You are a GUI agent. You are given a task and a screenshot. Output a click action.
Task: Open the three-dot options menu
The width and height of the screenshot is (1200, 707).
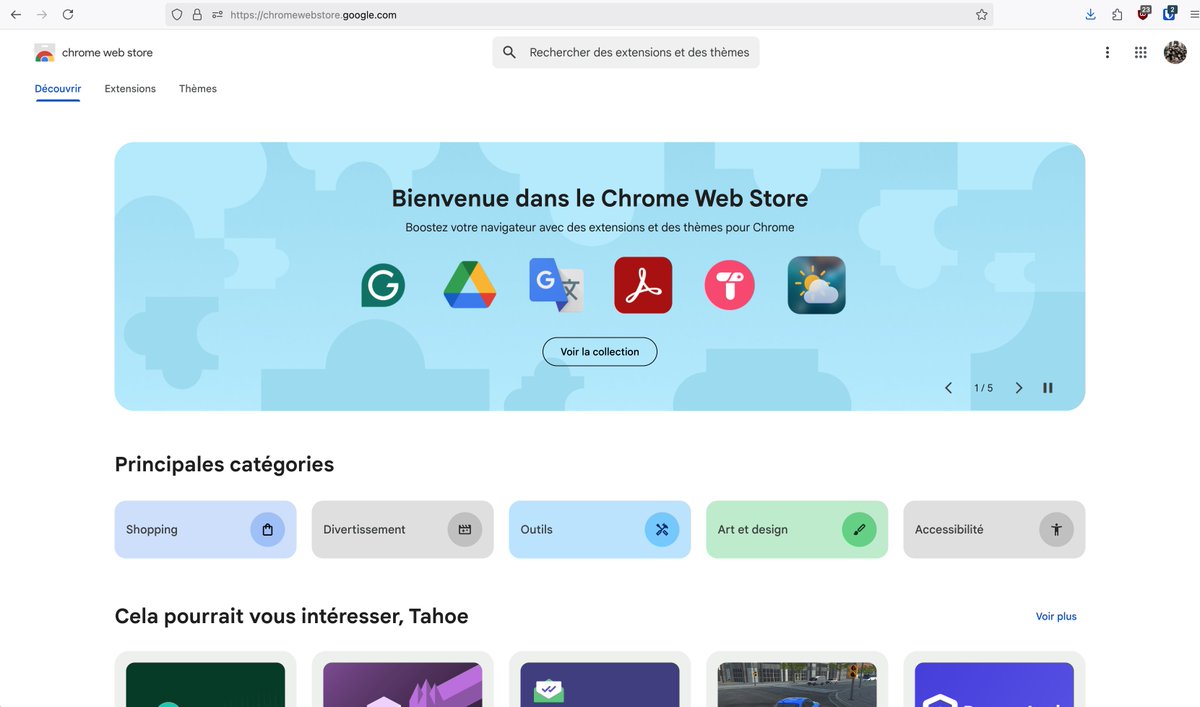(1107, 52)
